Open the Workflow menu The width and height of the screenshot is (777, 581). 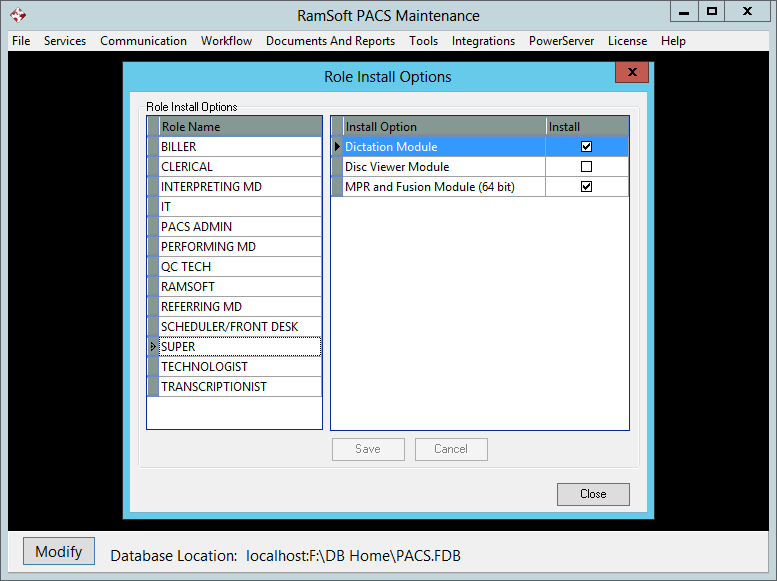[x=226, y=41]
